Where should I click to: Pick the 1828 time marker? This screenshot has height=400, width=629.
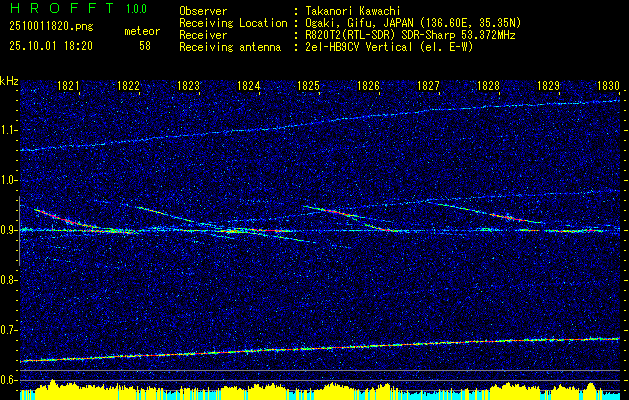pyautogui.click(x=488, y=87)
